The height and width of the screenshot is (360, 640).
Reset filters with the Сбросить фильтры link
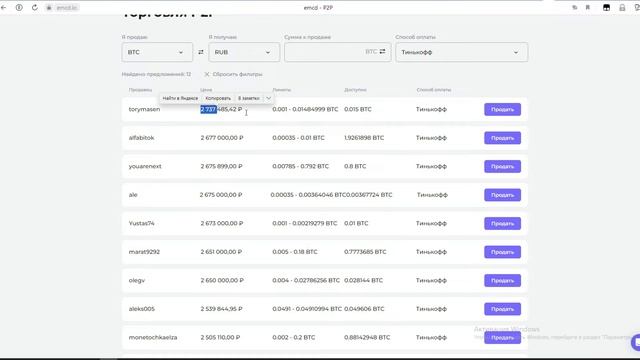[233, 74]
